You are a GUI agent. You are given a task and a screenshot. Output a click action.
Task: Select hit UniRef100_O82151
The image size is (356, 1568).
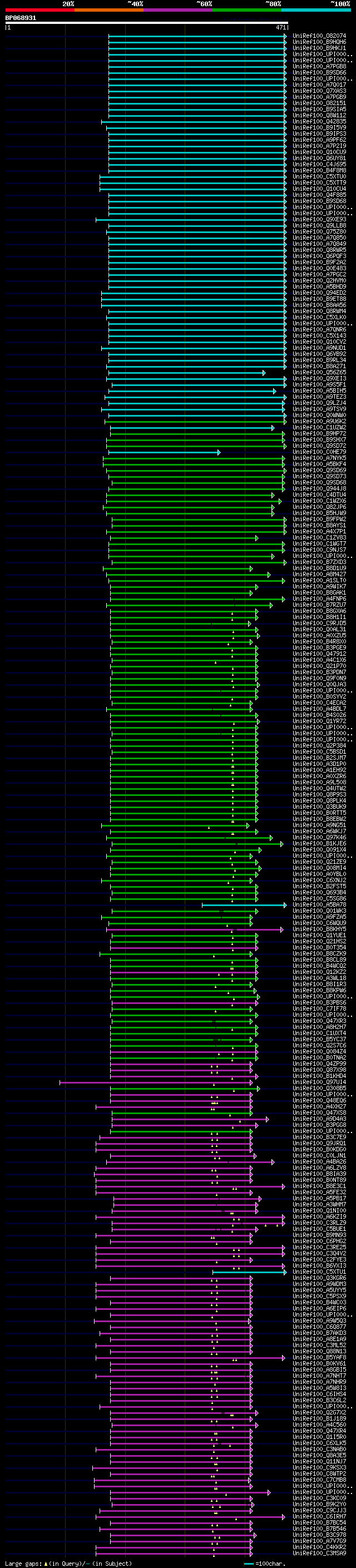[x=319, y=103]
